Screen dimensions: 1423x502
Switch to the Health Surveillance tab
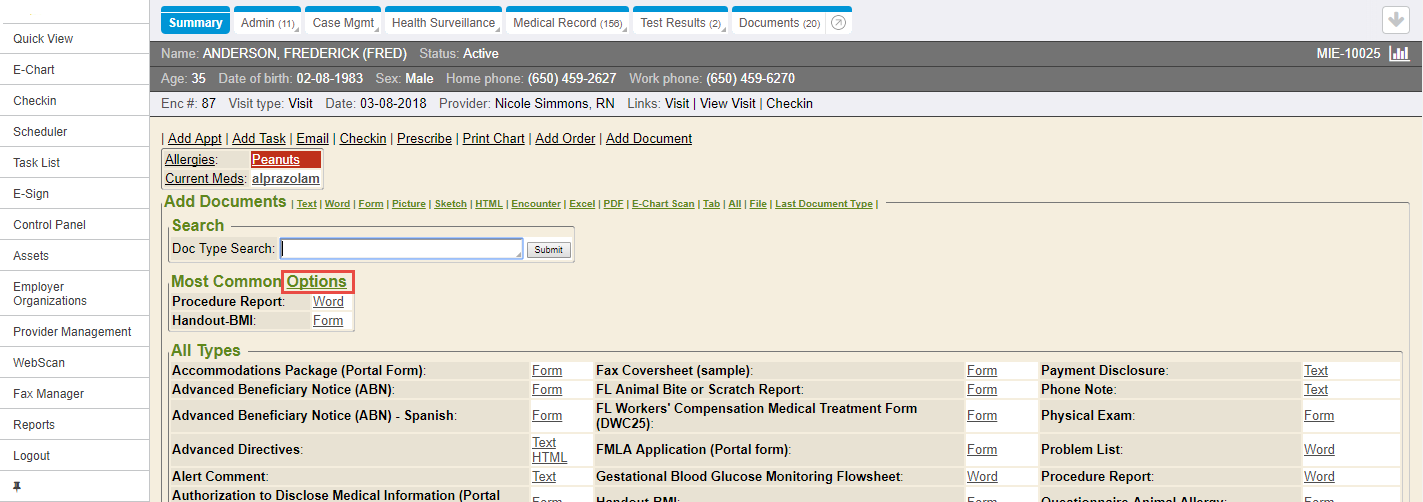click(443, 22)
